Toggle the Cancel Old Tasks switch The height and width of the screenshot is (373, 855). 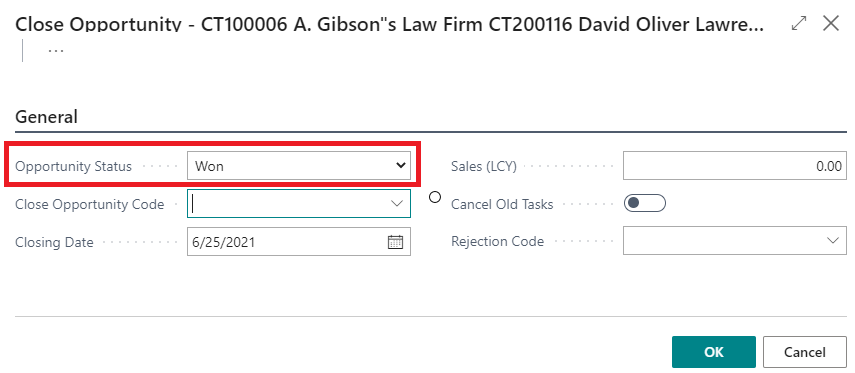click(x=645, y=203)
